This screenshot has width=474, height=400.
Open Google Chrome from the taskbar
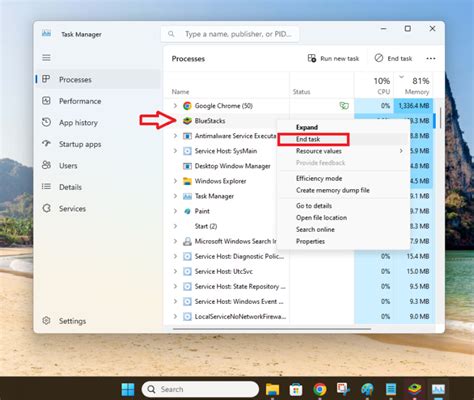[x=320, y=389]
